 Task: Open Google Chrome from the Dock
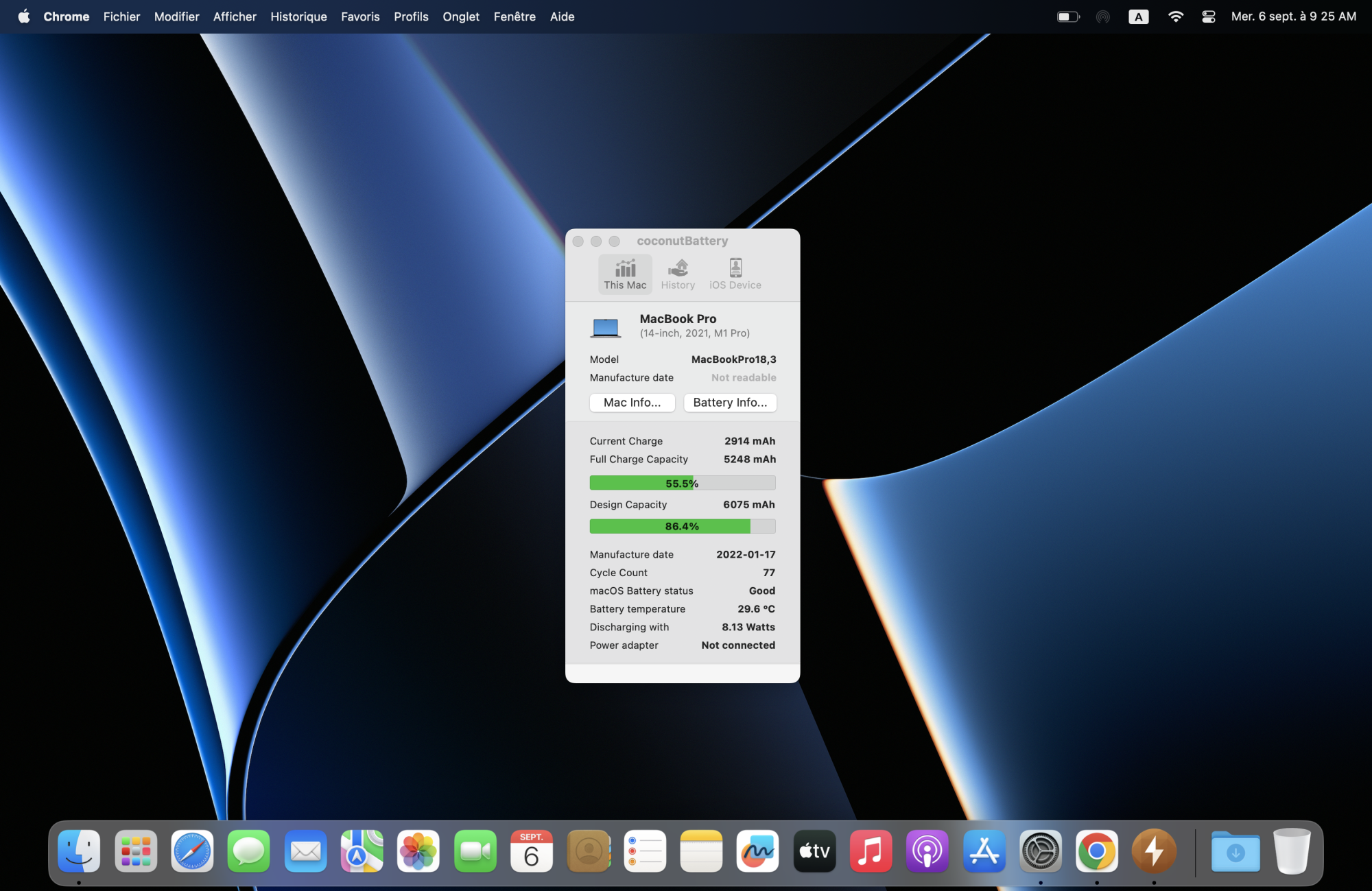1097,851
